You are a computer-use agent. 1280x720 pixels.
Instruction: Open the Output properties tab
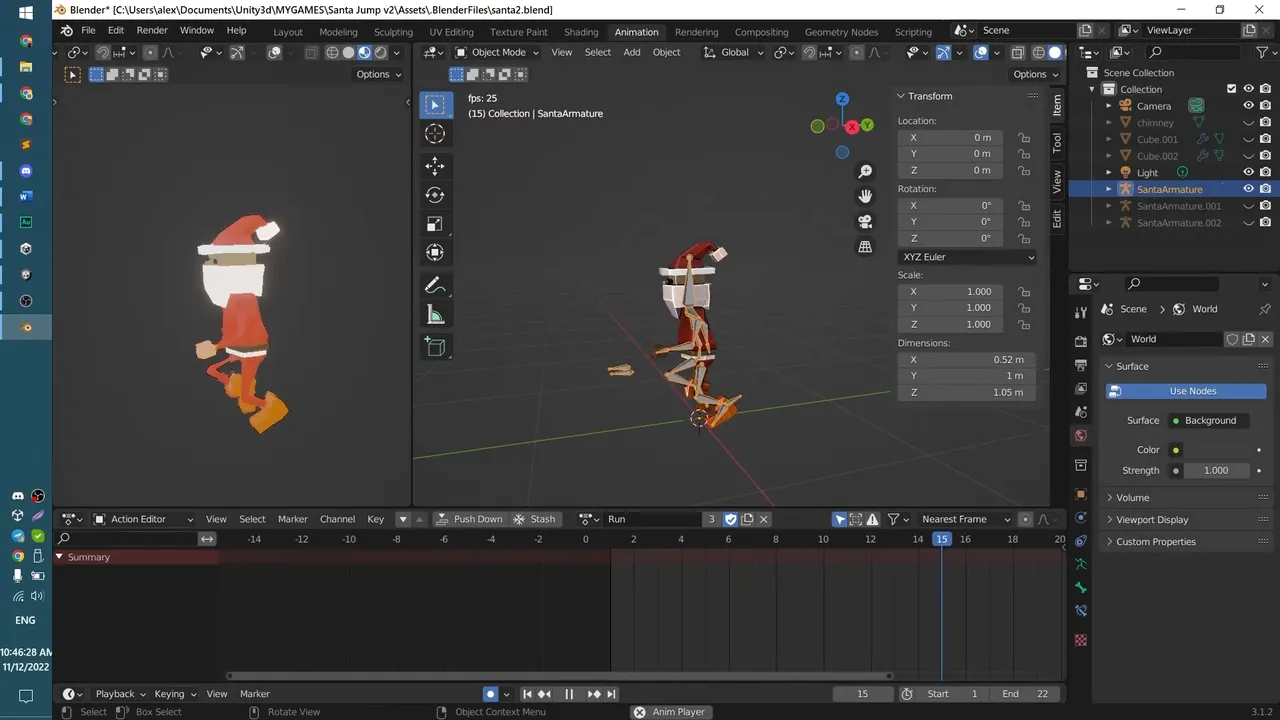click(1081, 365)
